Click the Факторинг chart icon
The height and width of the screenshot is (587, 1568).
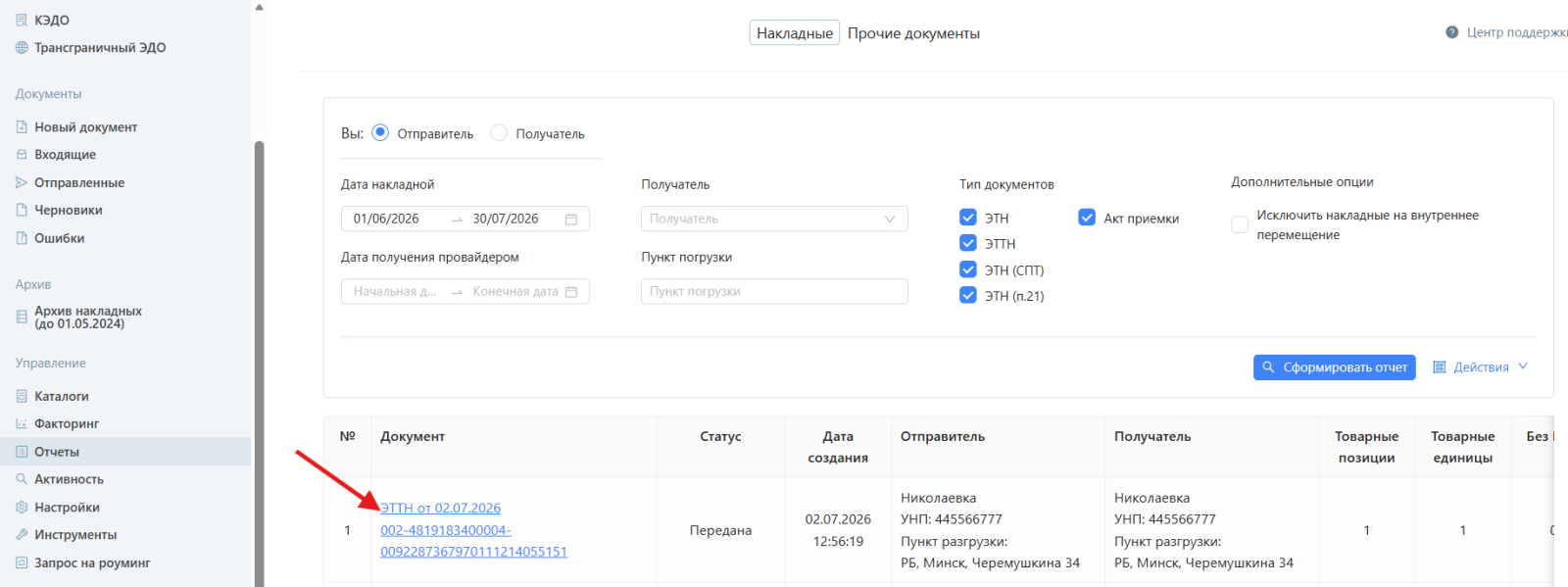(22, 423)
